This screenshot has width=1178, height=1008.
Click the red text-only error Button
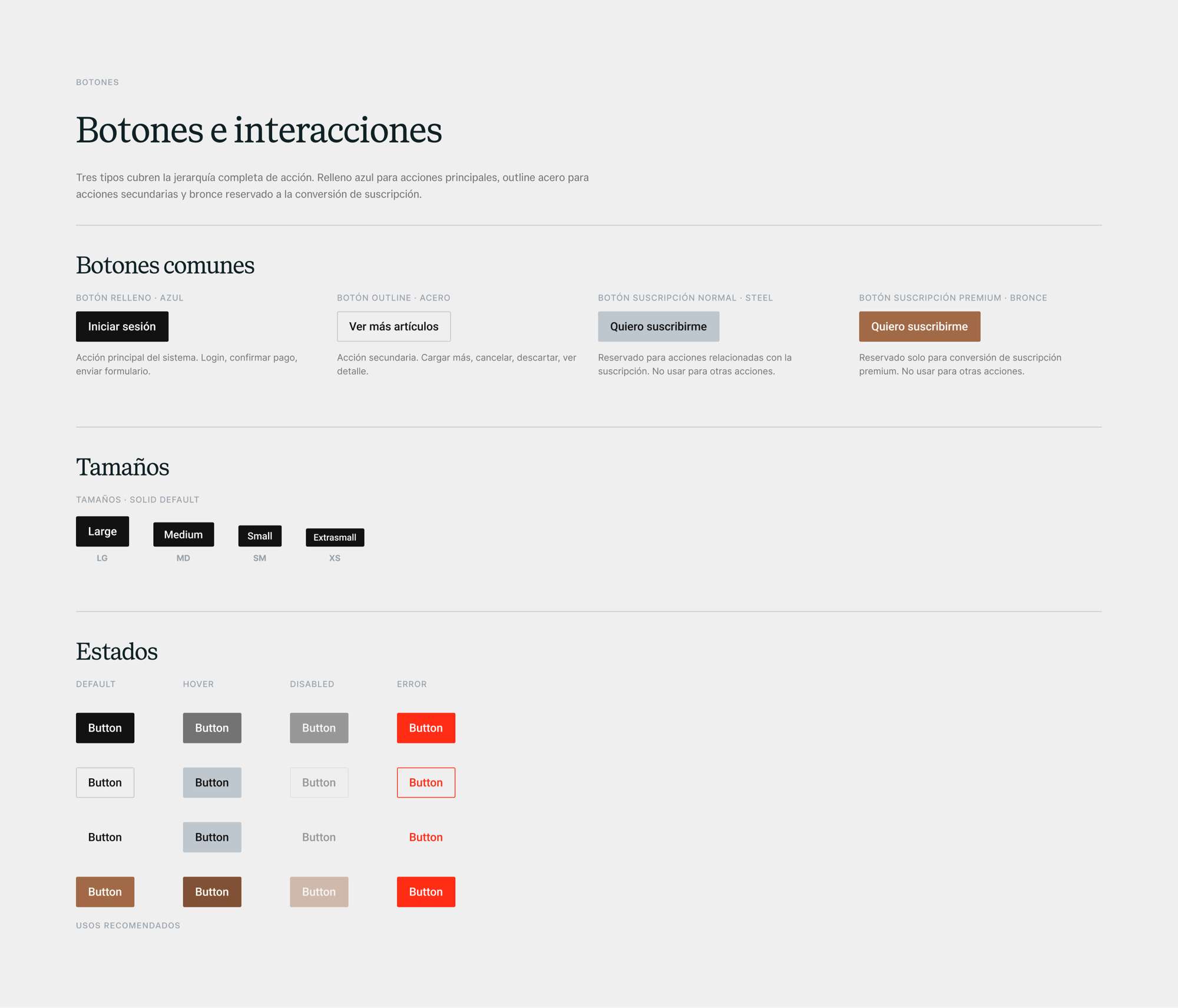pos(426,838)
